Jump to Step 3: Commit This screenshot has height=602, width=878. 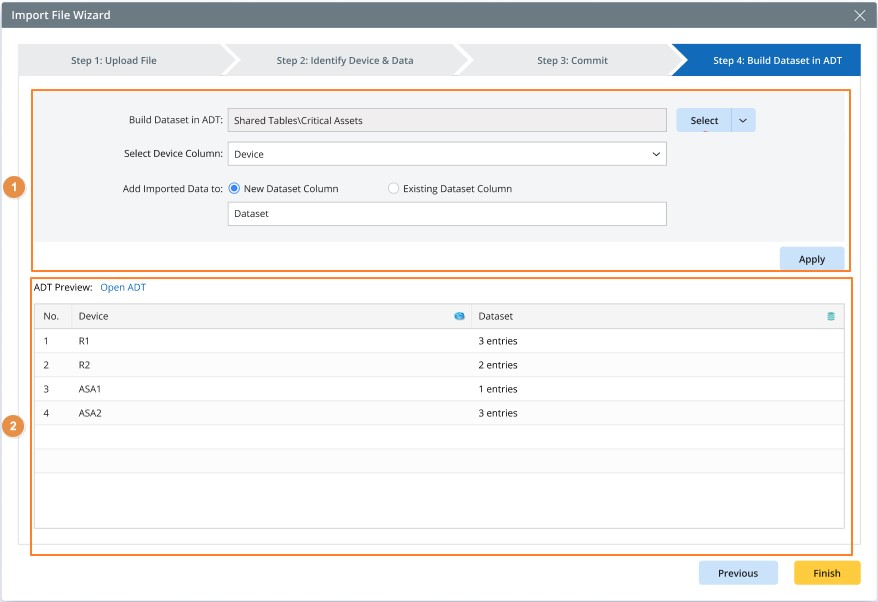coord(572,60)
